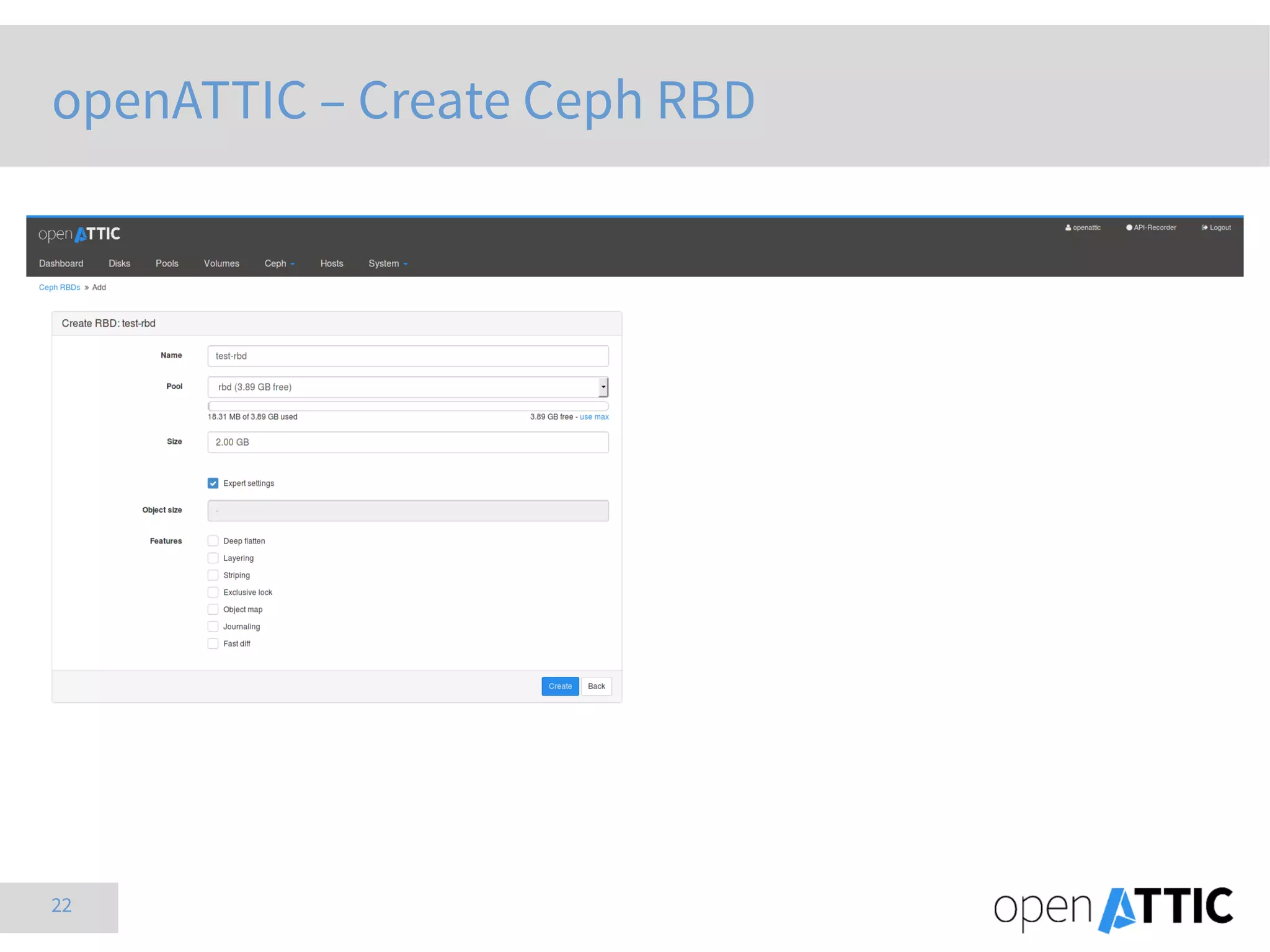Image resolution: width=1270 pixels, height=952 pixels.
Task: Go to the Disks page
Action: pyautogui.click(x=119, y=263)
